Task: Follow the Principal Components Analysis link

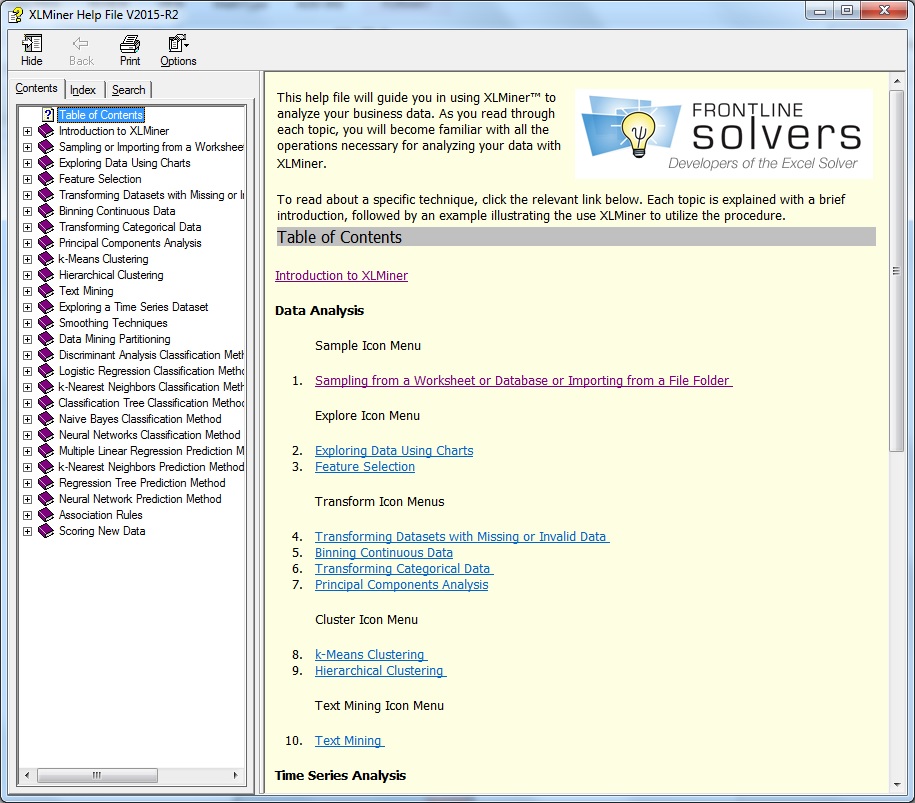Action: [x=401, y=585]
